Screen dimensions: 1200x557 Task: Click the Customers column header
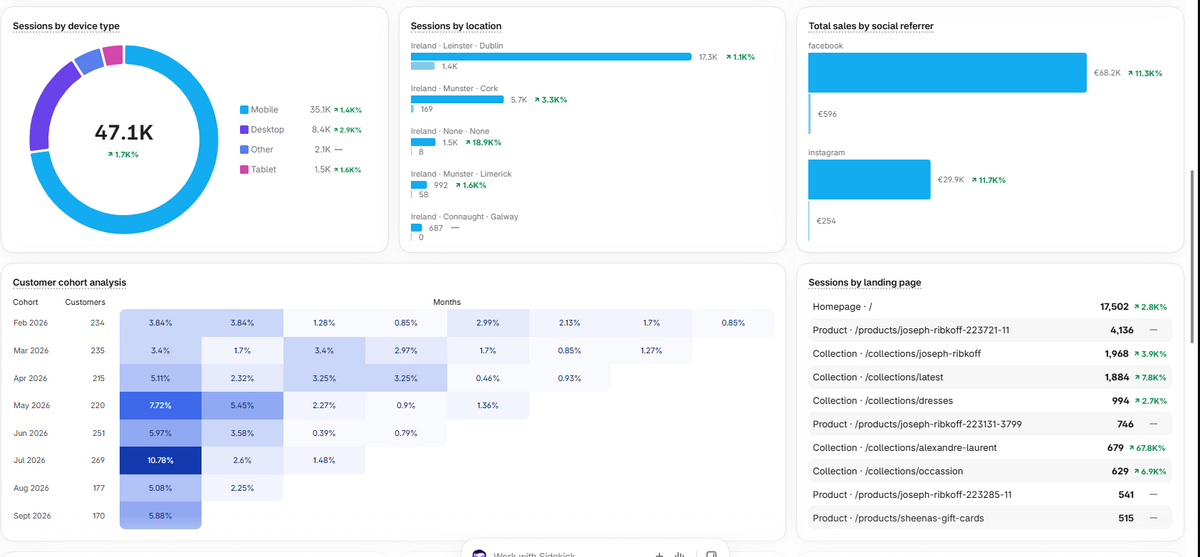pyautogui.click(x=85, y=301)
